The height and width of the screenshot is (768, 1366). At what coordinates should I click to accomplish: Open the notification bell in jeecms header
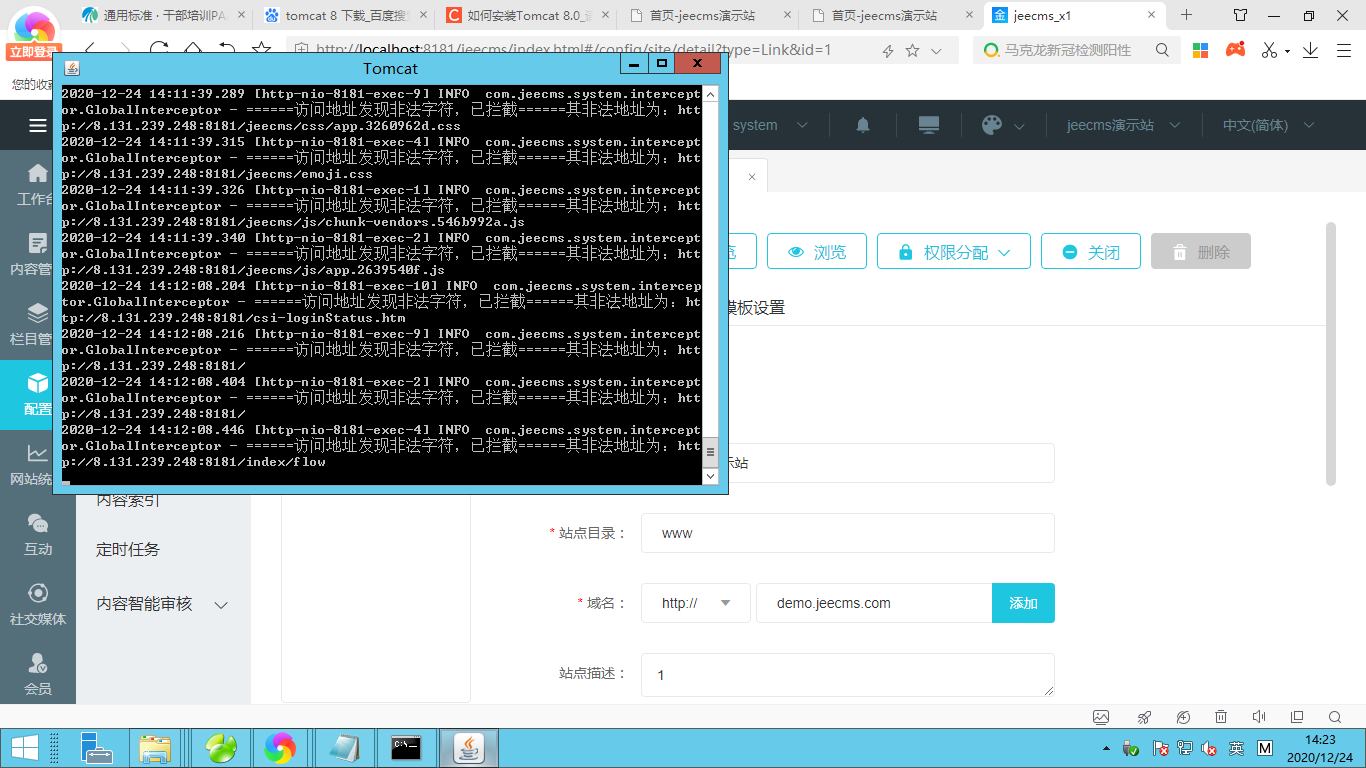(862, 125)
